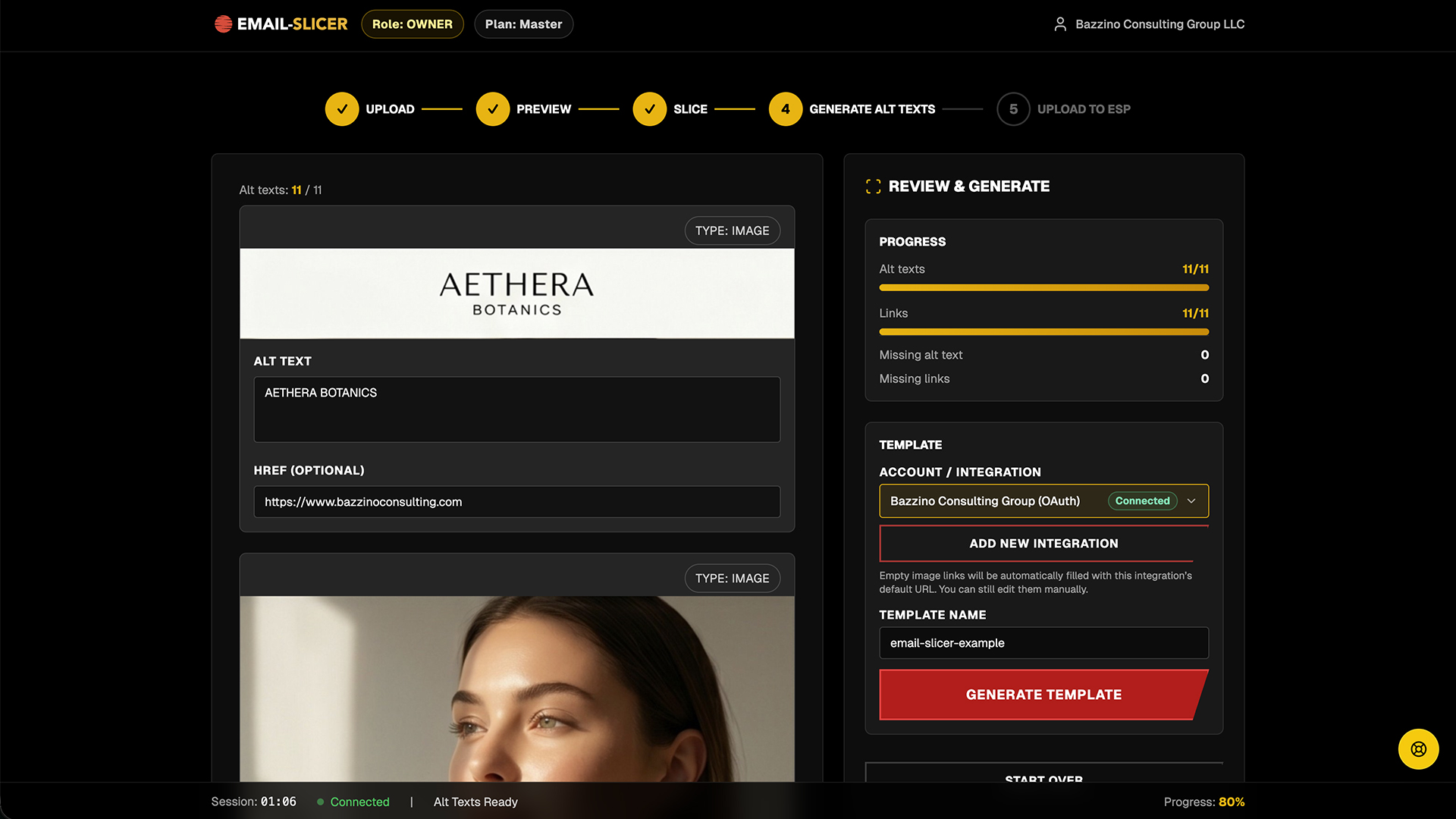The image size is (1456, 819).
Task: Click the woman's face image slice
Action: tap(516, 689)
